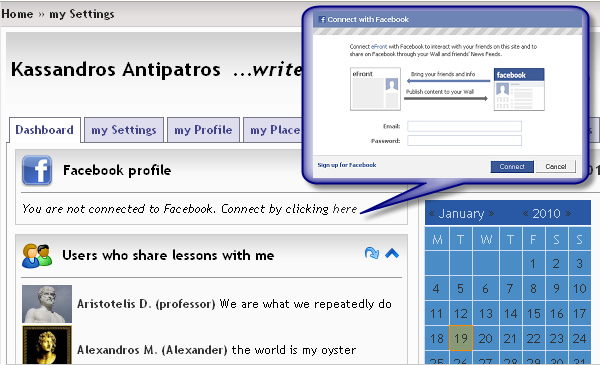Select the Dashboard tab
Viewport: 600px width, 365px height.
[44, 130]
